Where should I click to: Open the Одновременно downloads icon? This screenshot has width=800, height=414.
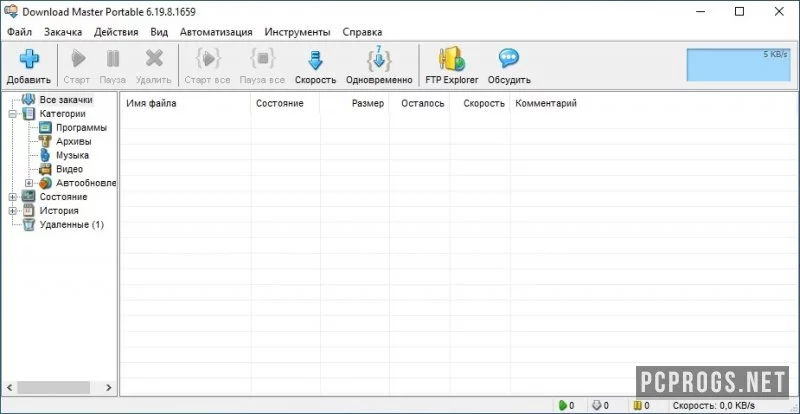379,59
